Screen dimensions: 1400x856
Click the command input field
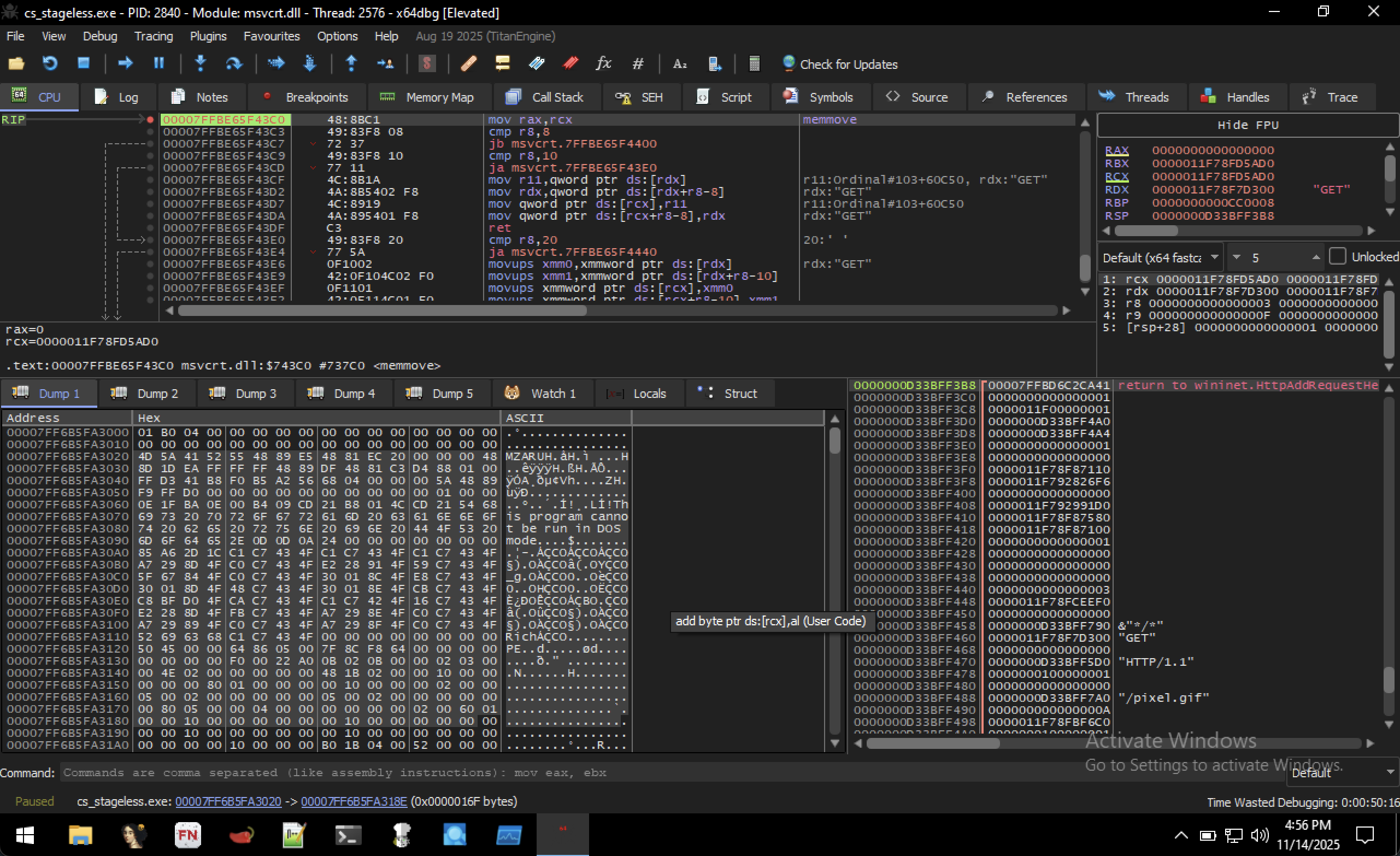click(x=672, y=773)
